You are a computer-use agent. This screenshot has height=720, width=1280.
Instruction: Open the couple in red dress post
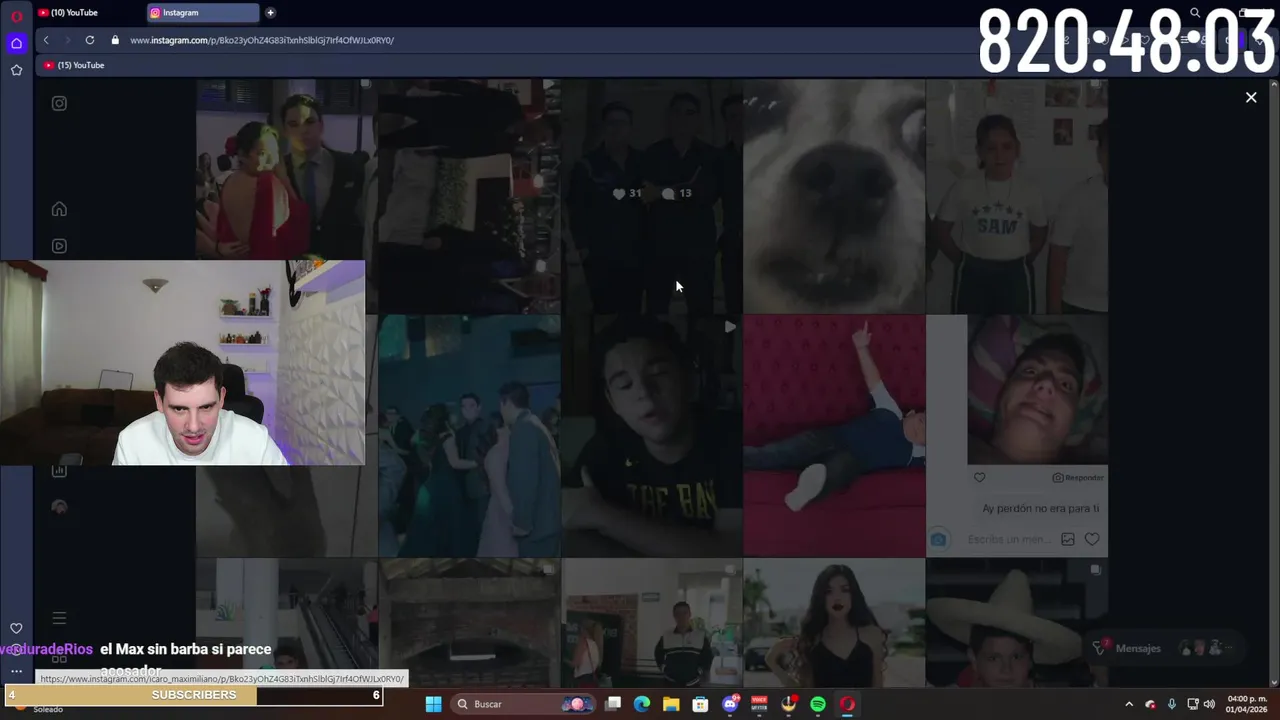click(286, 170)
